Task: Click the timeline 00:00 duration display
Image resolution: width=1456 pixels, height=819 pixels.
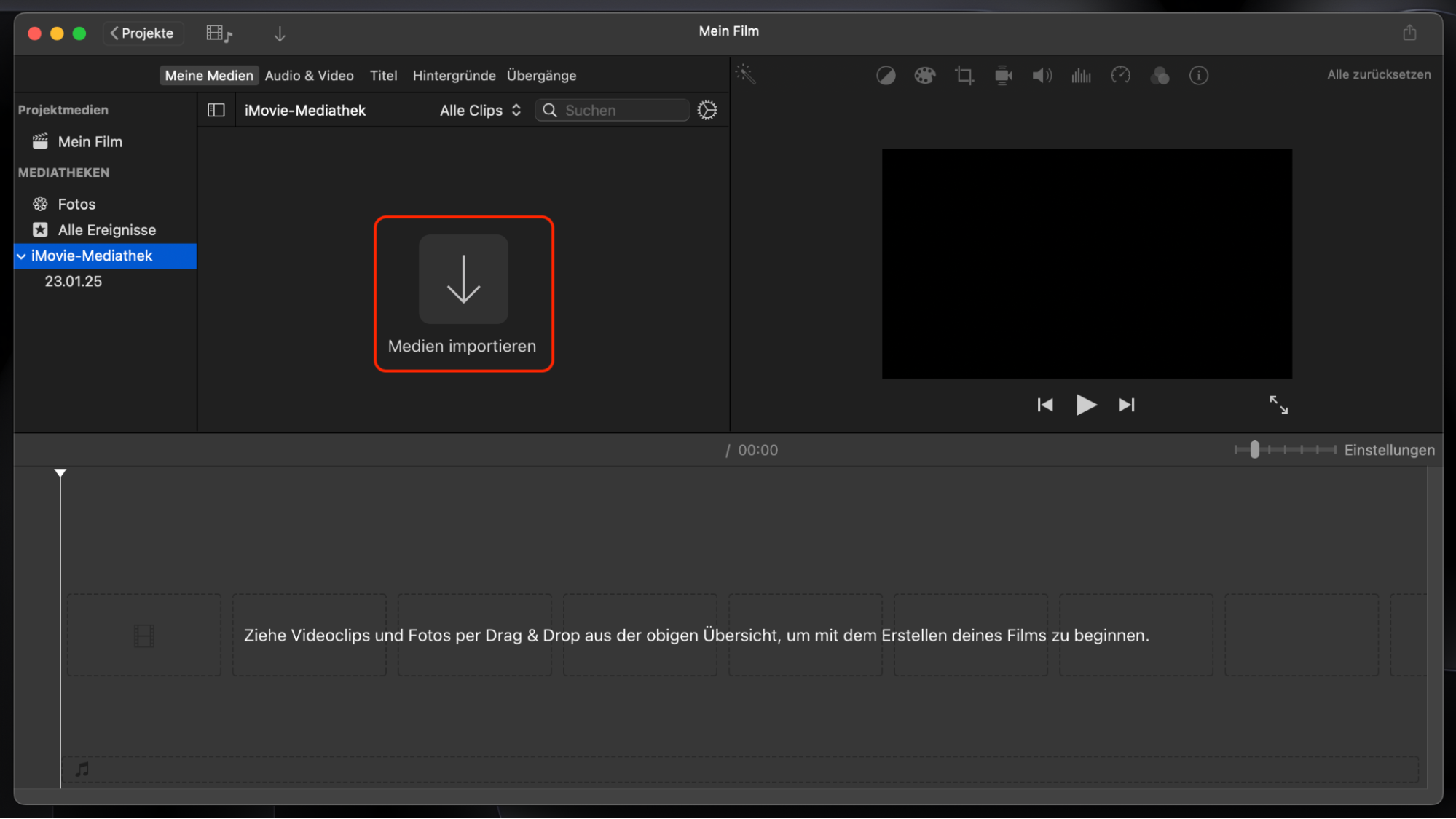Action: tap(757, 451)
